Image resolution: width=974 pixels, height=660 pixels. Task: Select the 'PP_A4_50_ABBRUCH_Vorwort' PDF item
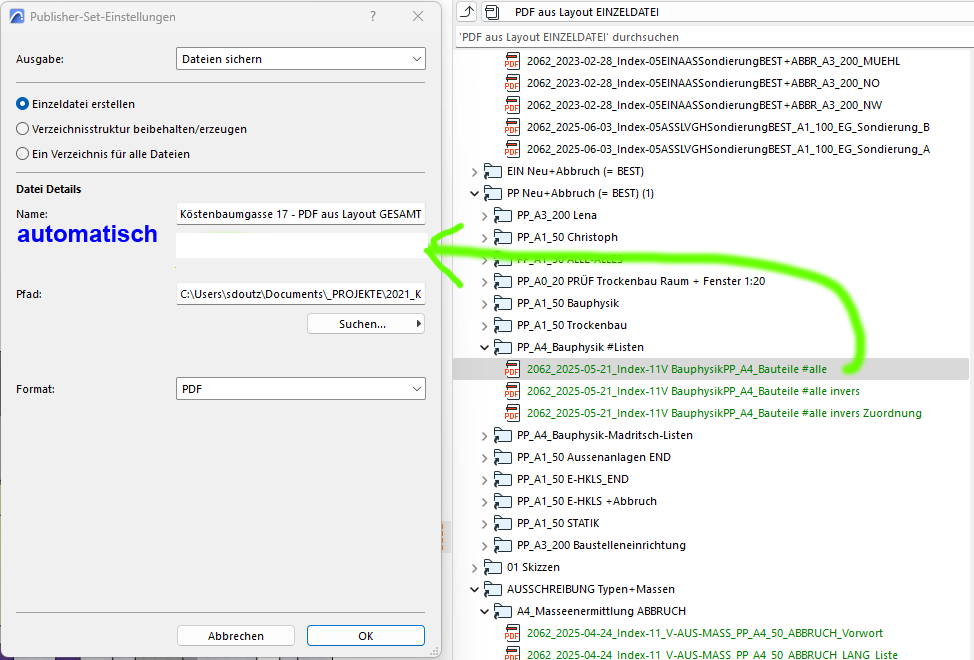[704, 633]
